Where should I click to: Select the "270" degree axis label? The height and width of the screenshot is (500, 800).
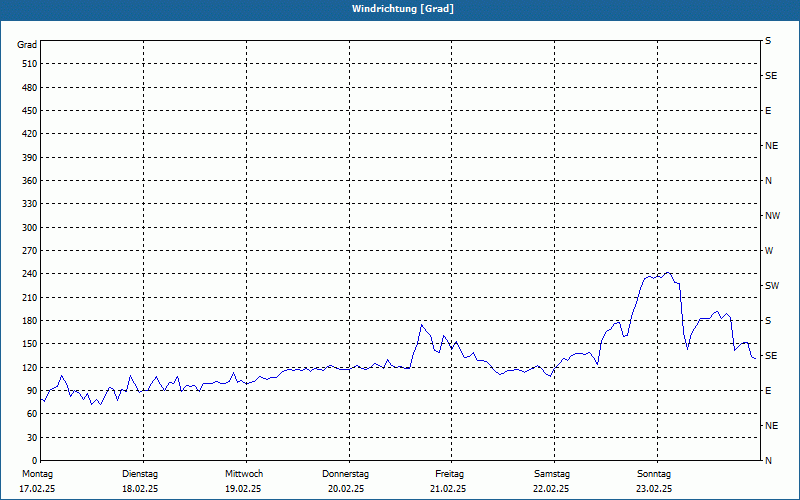click(x=30, y=251)
